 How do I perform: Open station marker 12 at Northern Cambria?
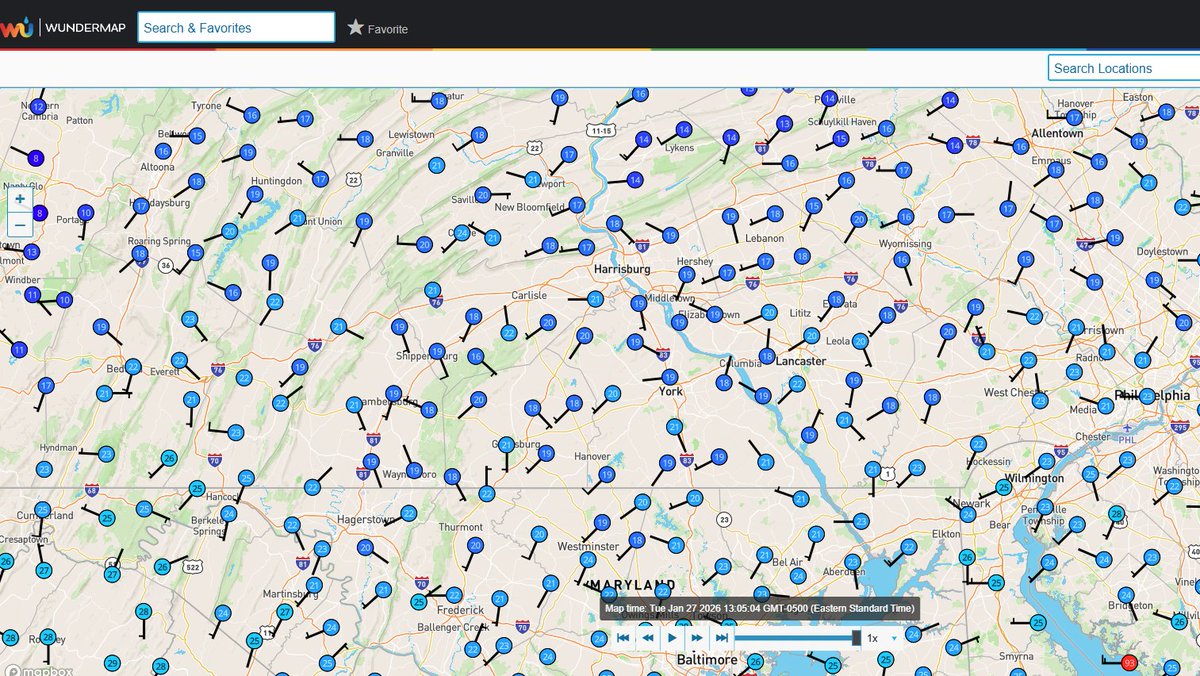[38, 106]
